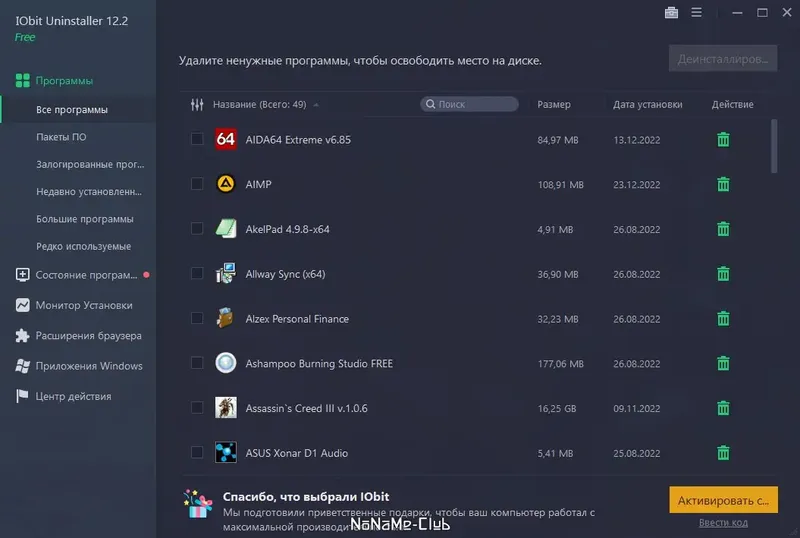Screen dimensions: 800x538
Task: Click the Ashampoo Burning Studio disc icon
Action: pyautogui.click(x=226, y=363)
